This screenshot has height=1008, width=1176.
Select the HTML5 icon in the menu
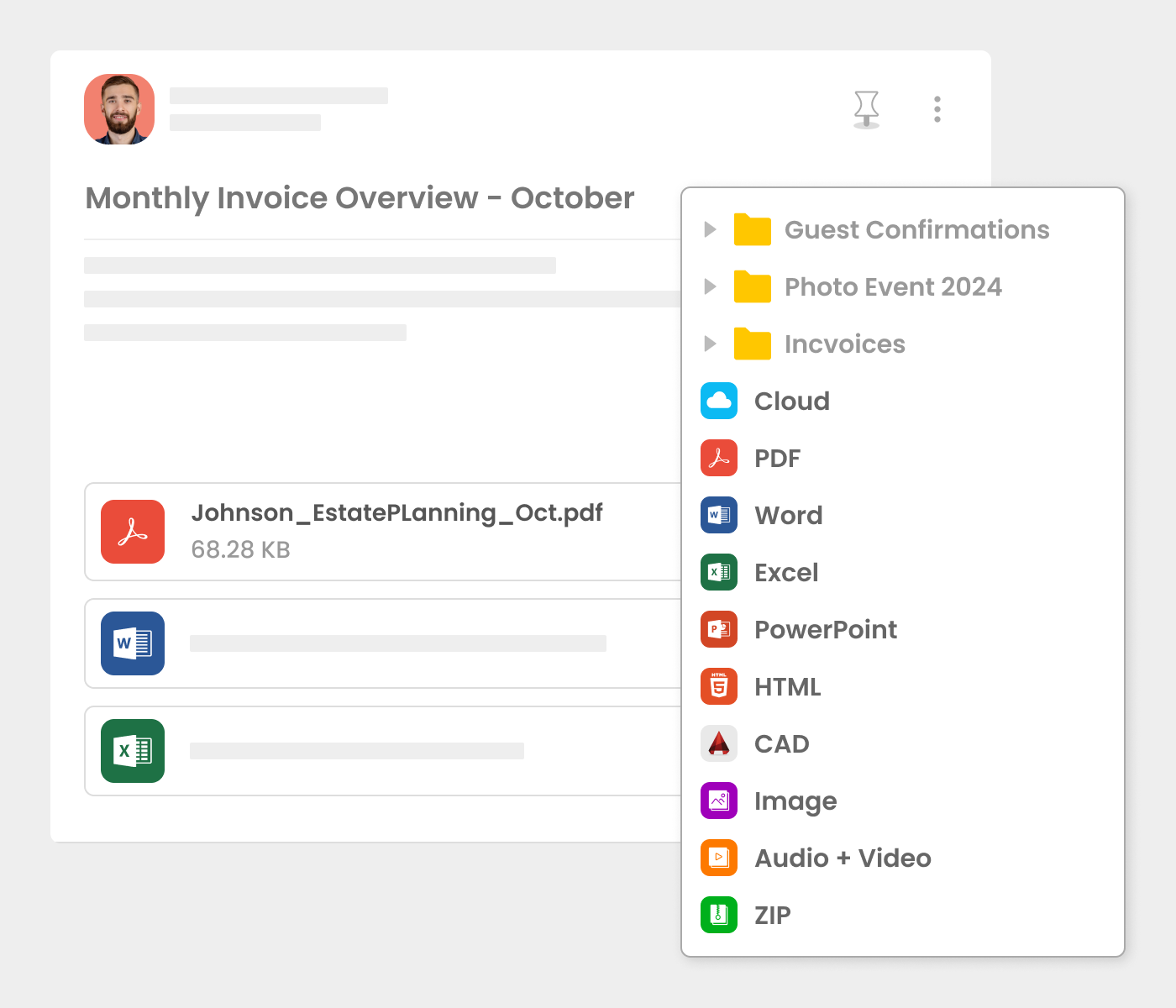tap(719, 686)
